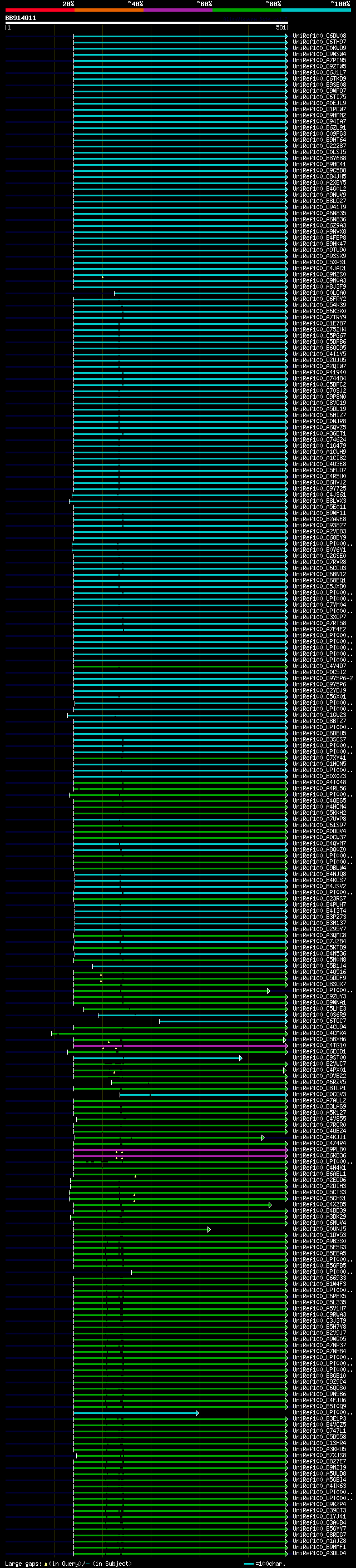Viewport: 356px width, 1568px height.
Task: Click the UniRef100_Q84JH5 label
Action: 319,176
